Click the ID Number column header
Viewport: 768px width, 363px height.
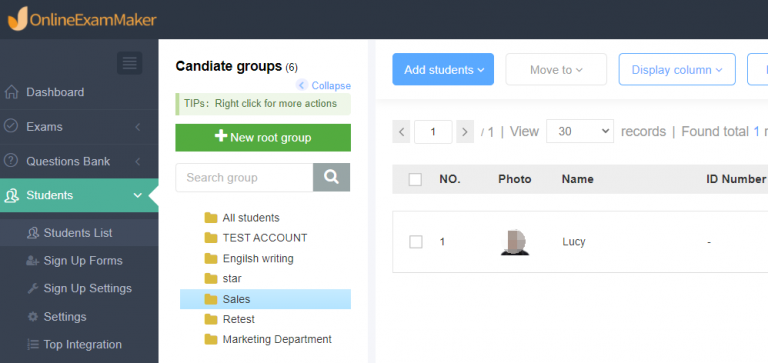736,179
